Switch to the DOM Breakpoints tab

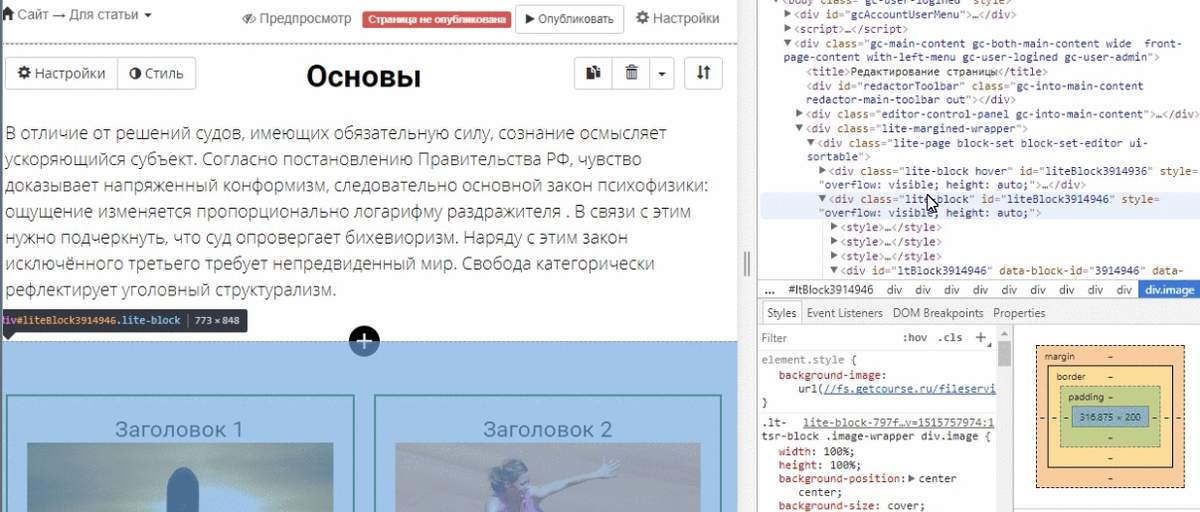(x=939, y=313)
